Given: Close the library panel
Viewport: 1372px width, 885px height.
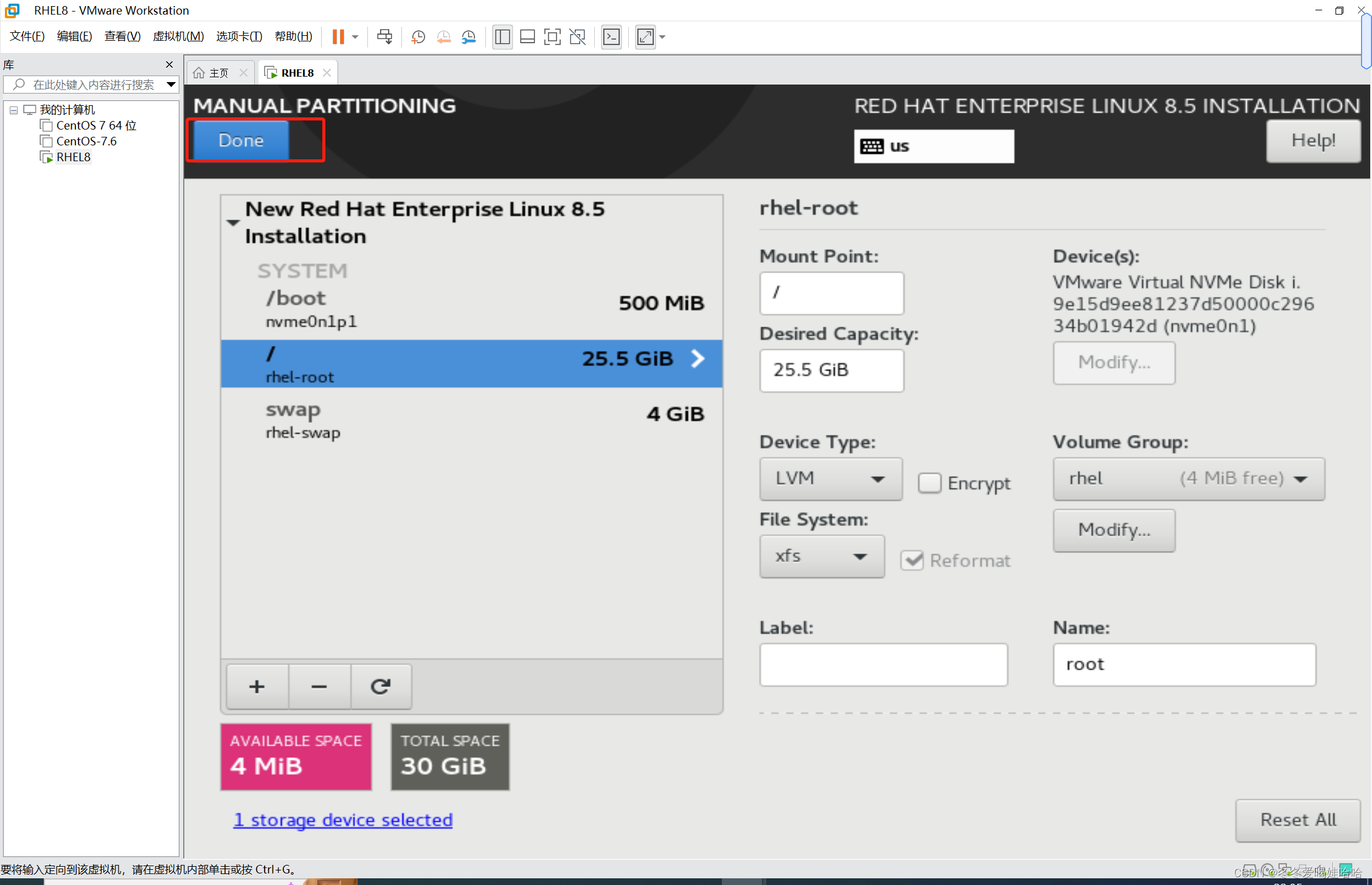Looking at the screenshot, I should [x=169, y=64].
